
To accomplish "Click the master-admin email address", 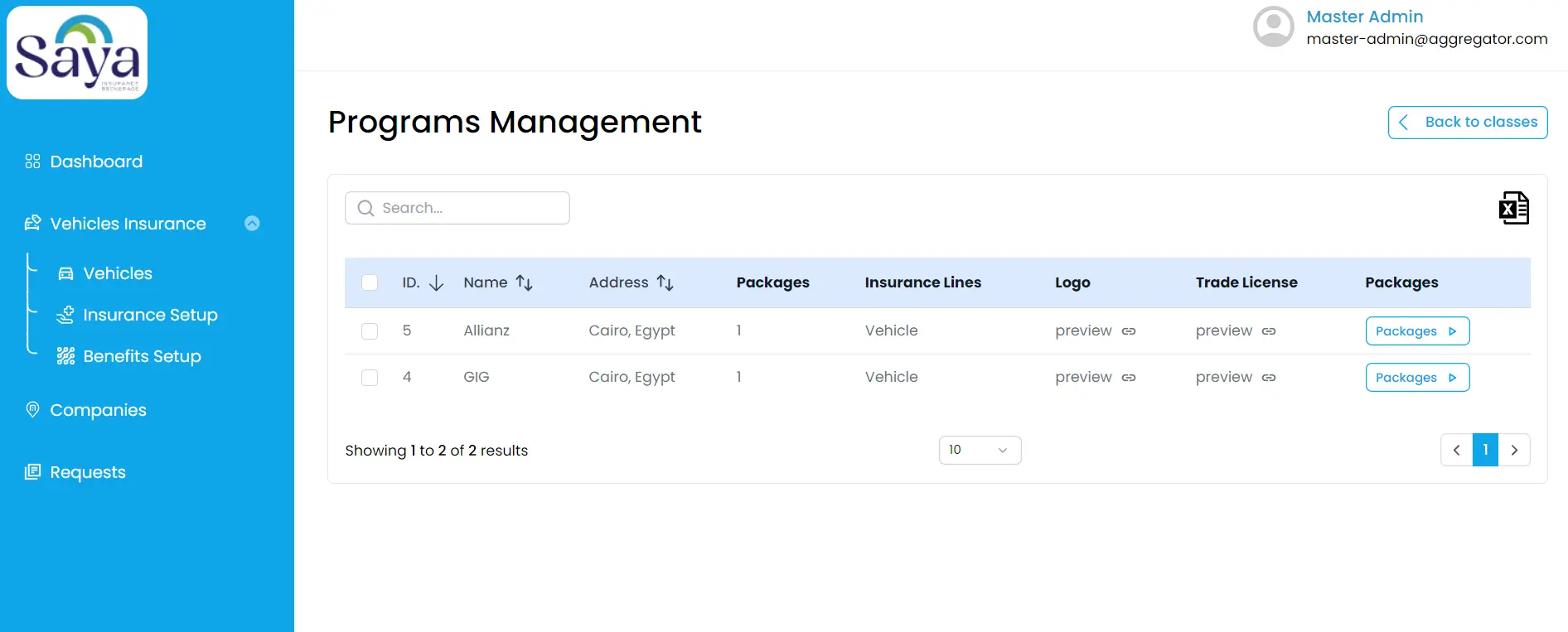I will point(1427,39).
